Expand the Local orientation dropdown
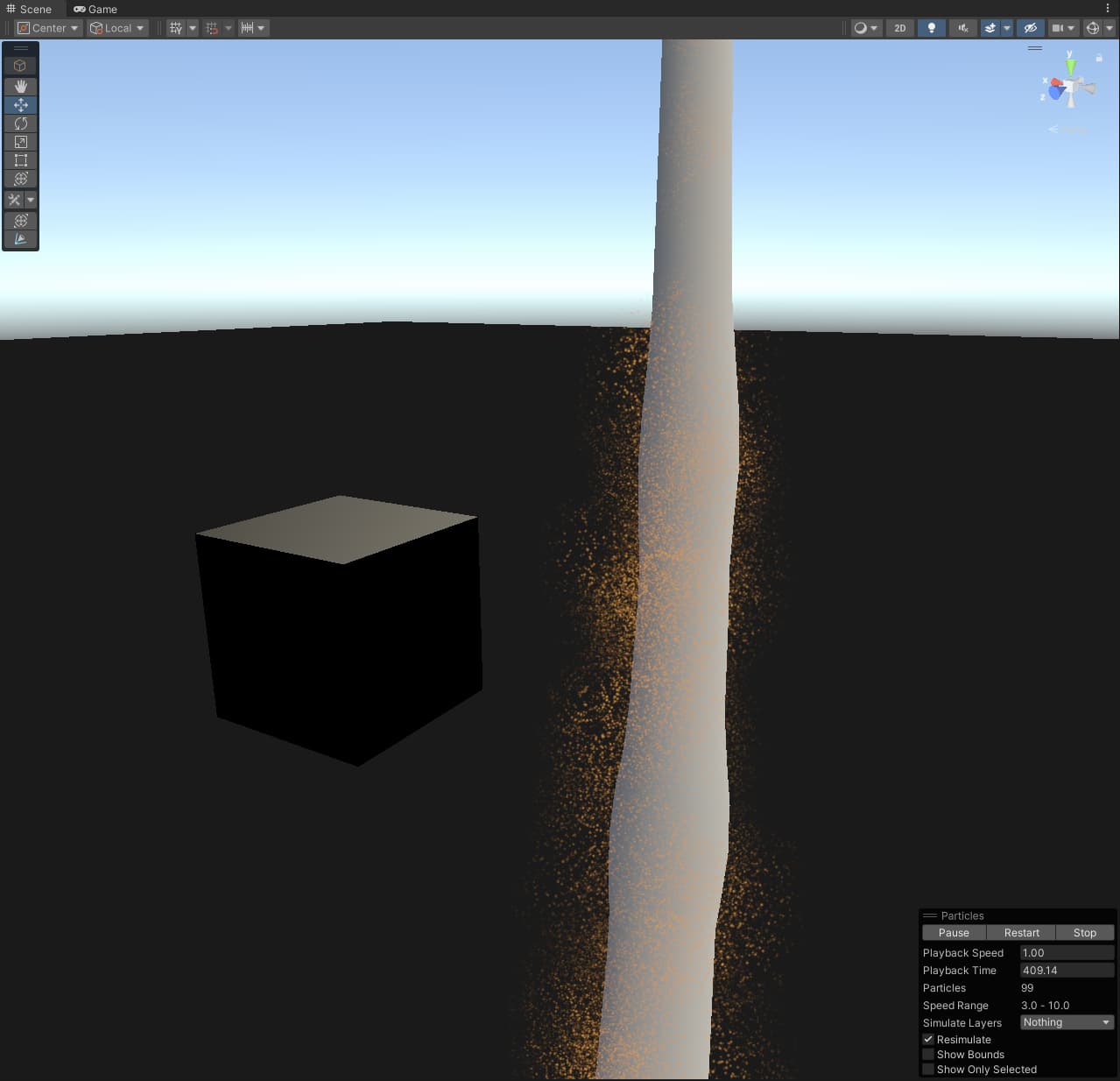 pos(116,27)
